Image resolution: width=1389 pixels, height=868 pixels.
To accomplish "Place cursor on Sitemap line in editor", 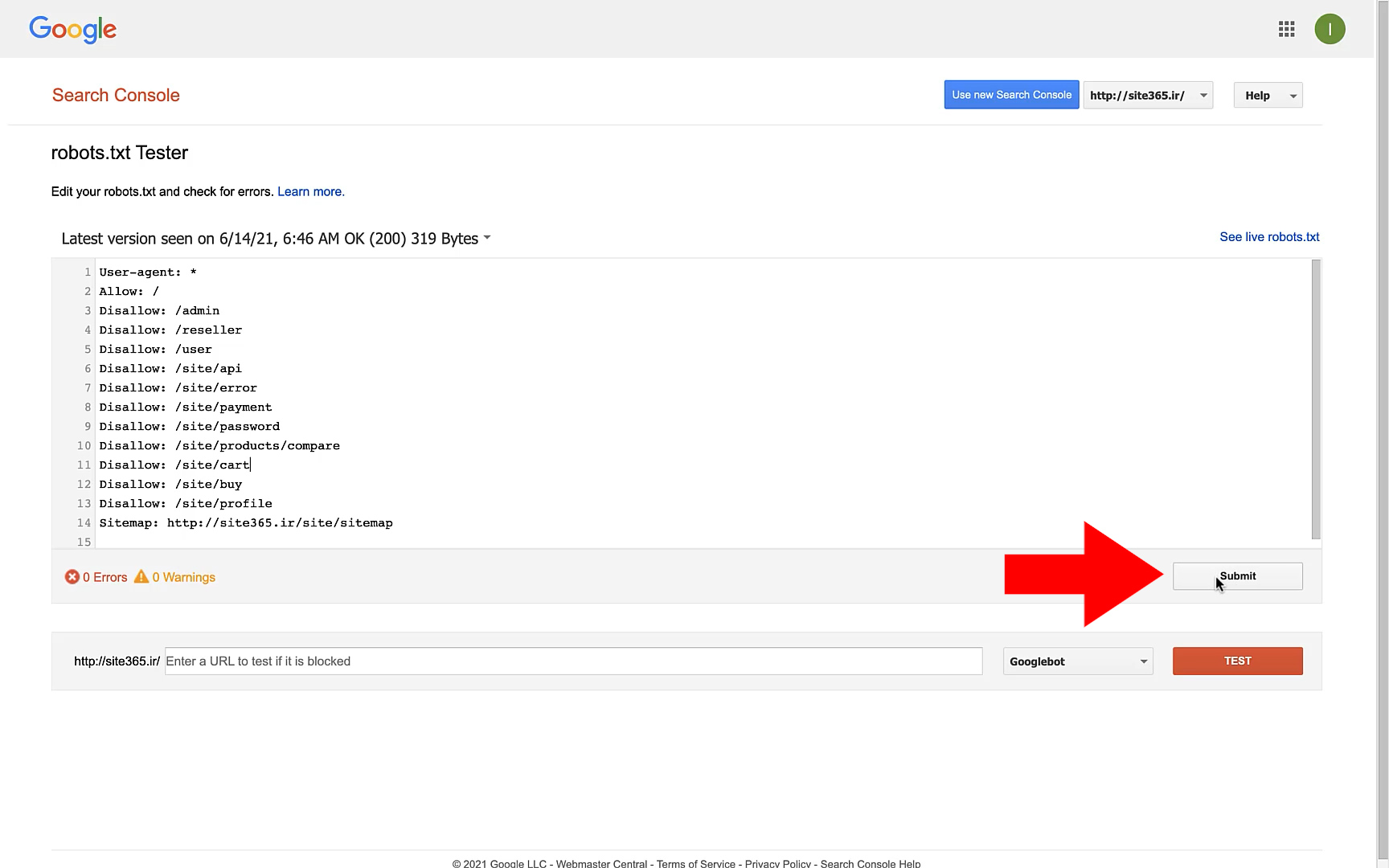I will [x=246, y=522].
